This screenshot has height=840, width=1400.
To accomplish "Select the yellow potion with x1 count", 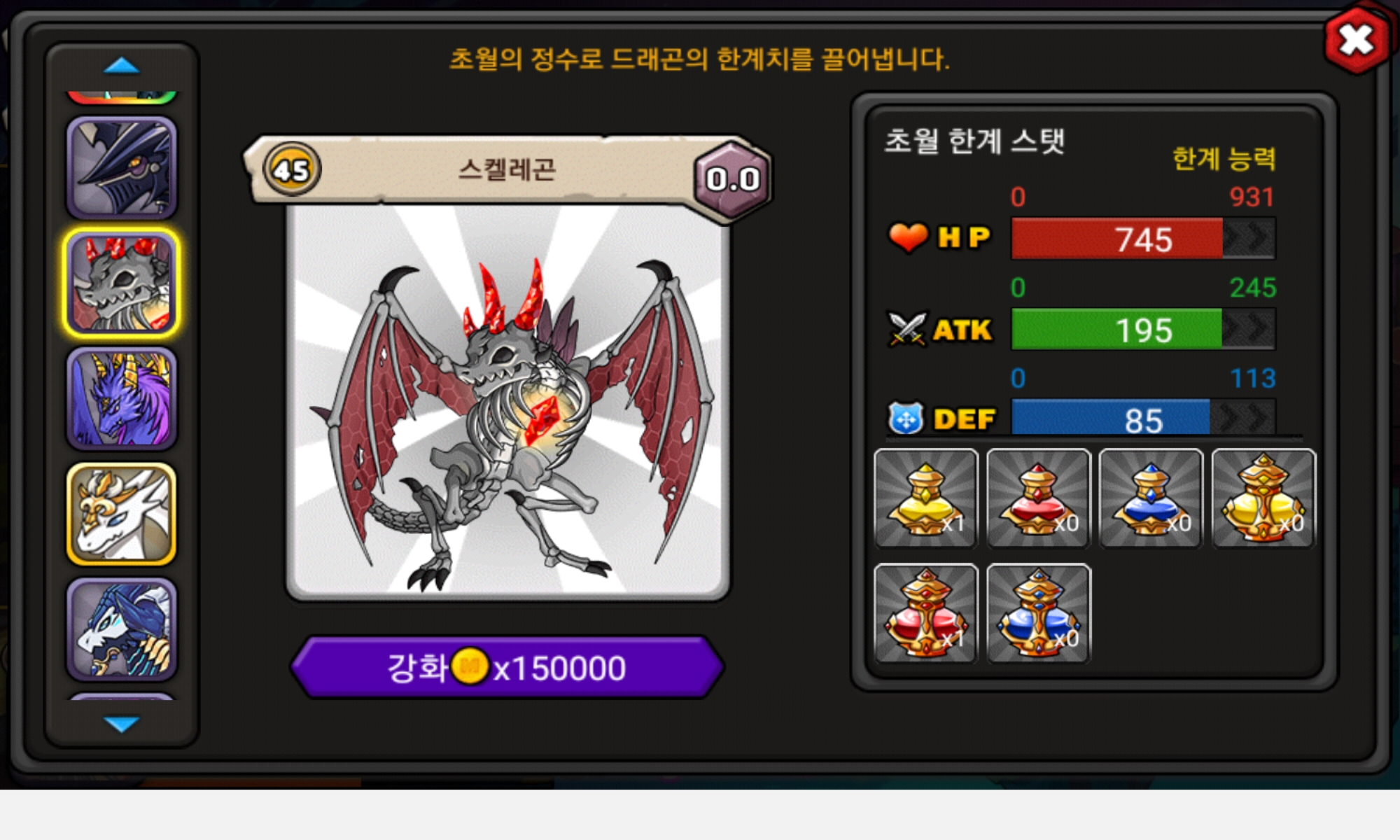I will (x=926, y=499).
